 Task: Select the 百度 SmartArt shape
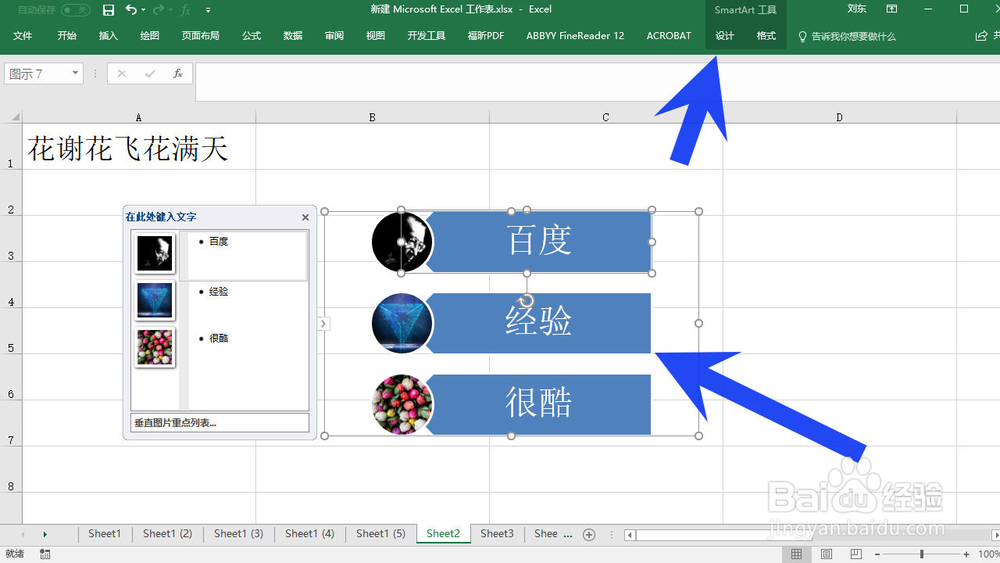[540, 242]
